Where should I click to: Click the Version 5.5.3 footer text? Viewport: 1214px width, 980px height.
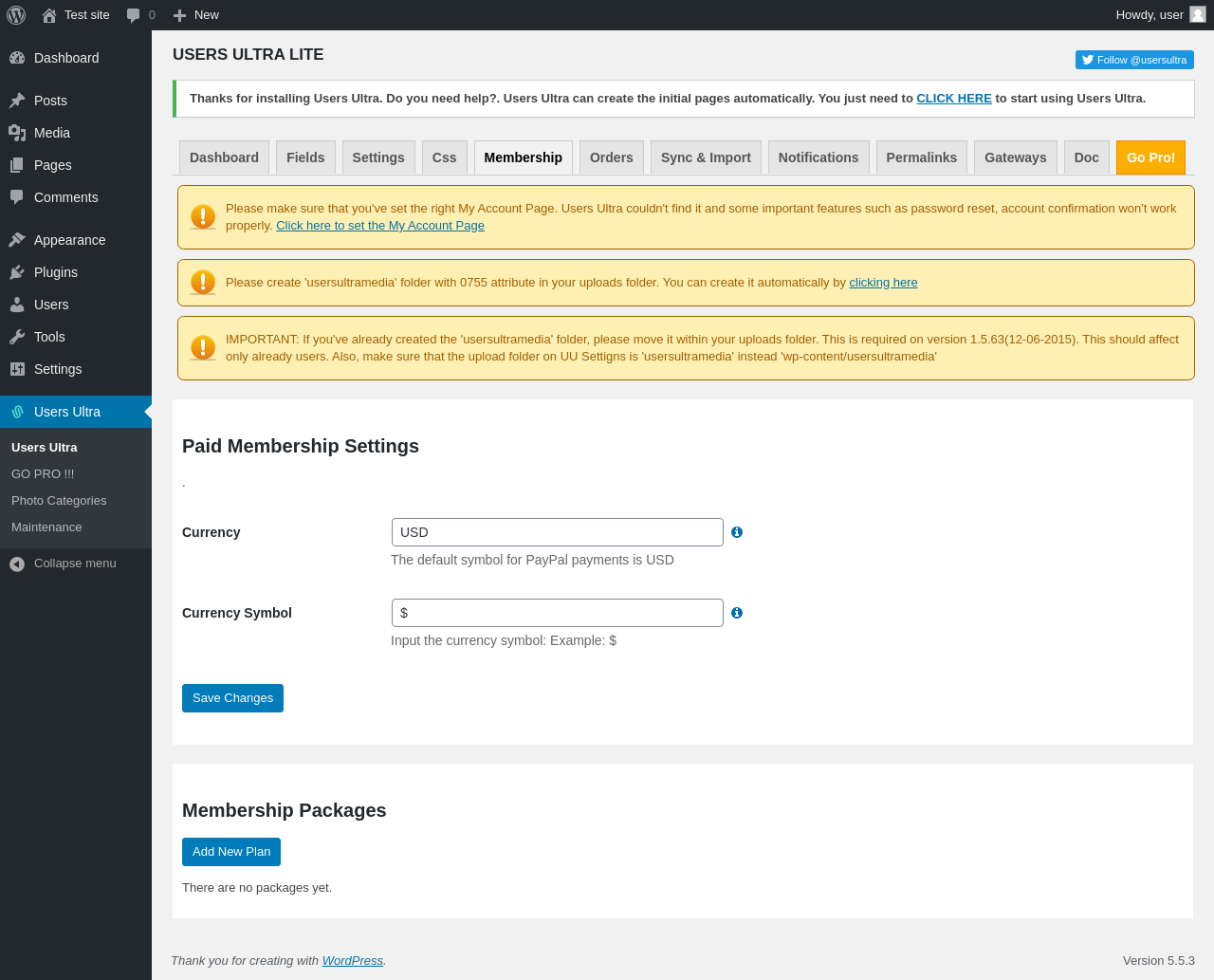pos(1159,961)
